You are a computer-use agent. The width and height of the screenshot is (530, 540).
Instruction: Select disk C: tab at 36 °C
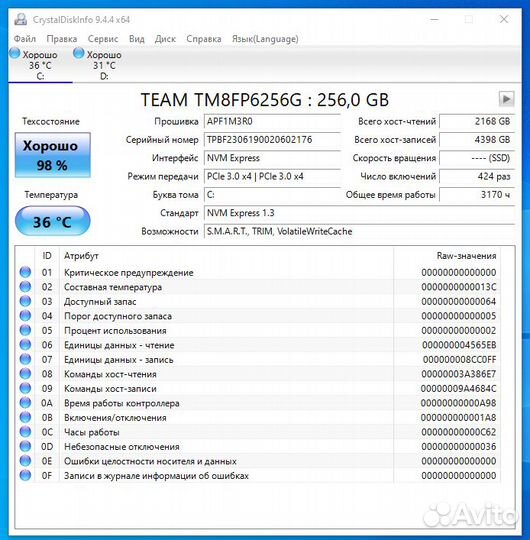point(40,65)
